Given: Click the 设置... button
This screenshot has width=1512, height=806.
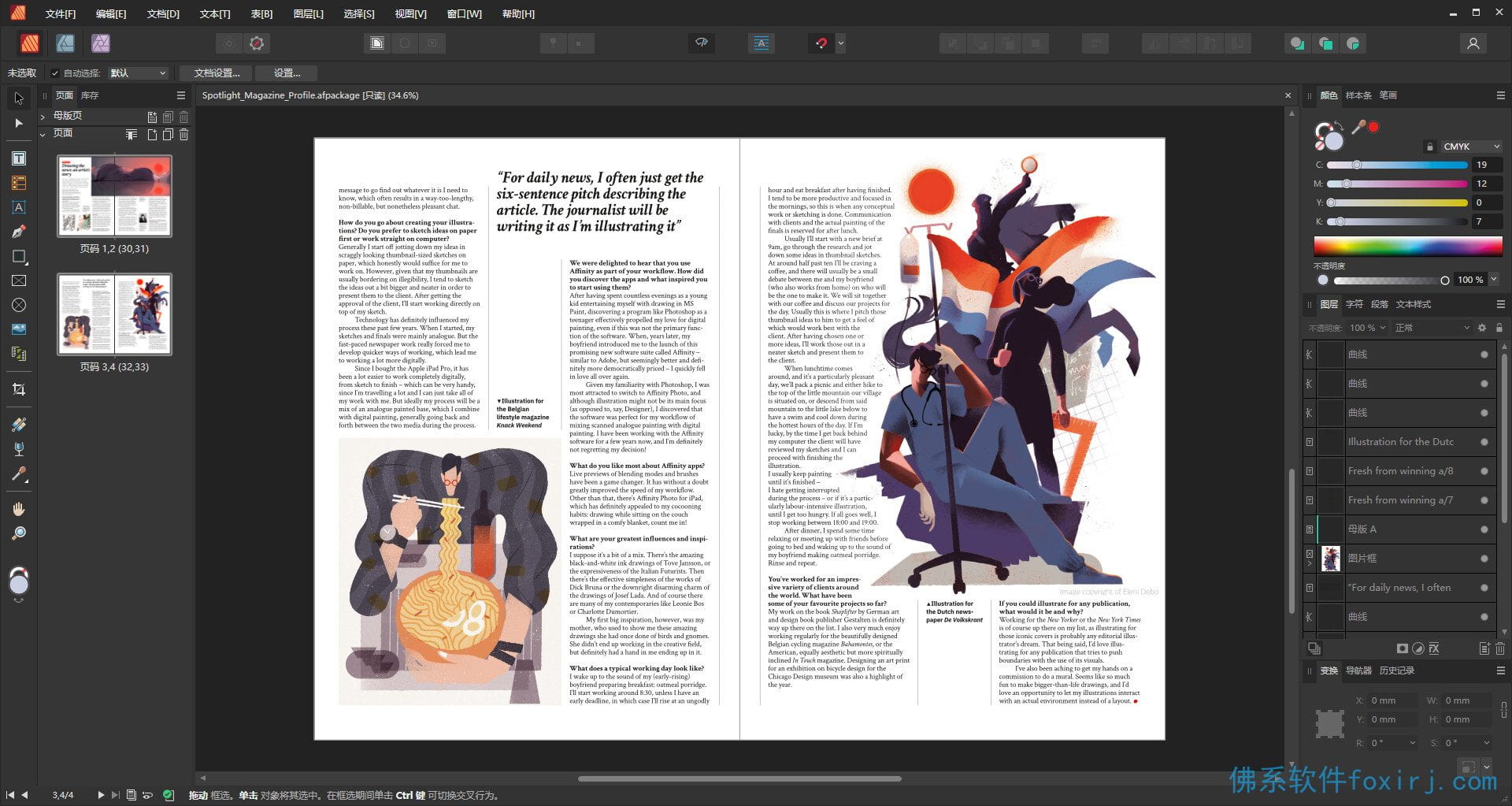Looking at the screenshot, I should click(x=287, y=73).
